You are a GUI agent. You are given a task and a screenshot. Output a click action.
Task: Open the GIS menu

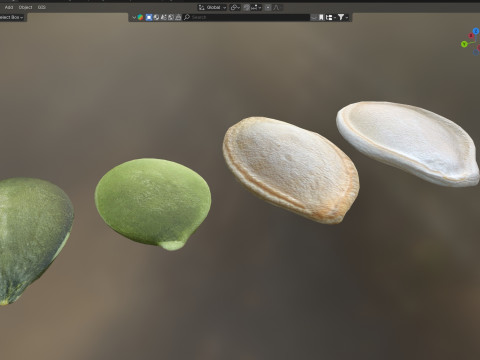41,7
